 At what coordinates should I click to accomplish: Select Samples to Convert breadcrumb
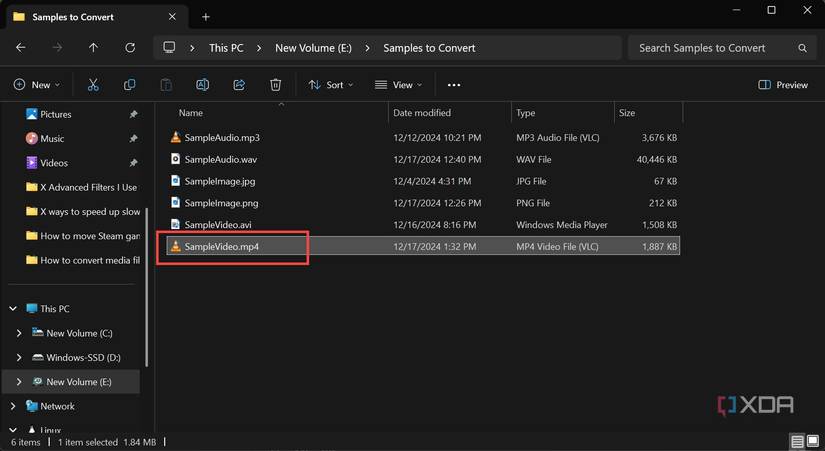pos(429,48)
